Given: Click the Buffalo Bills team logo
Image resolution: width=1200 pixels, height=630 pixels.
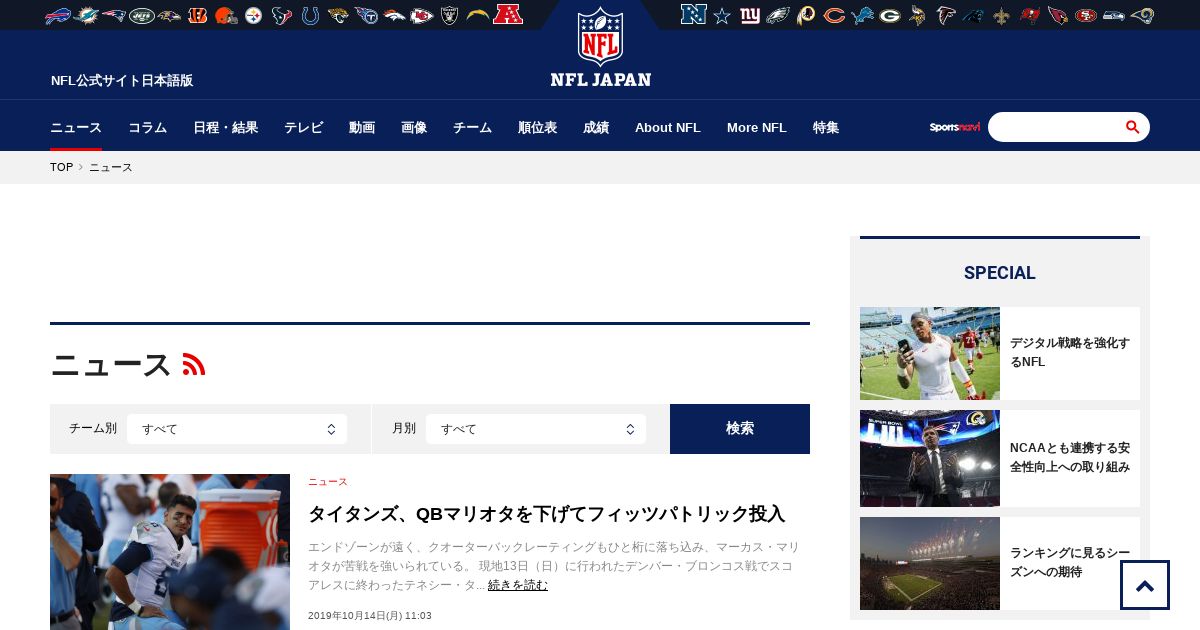Looking at the screenshot, I should (x=58, y=15).
